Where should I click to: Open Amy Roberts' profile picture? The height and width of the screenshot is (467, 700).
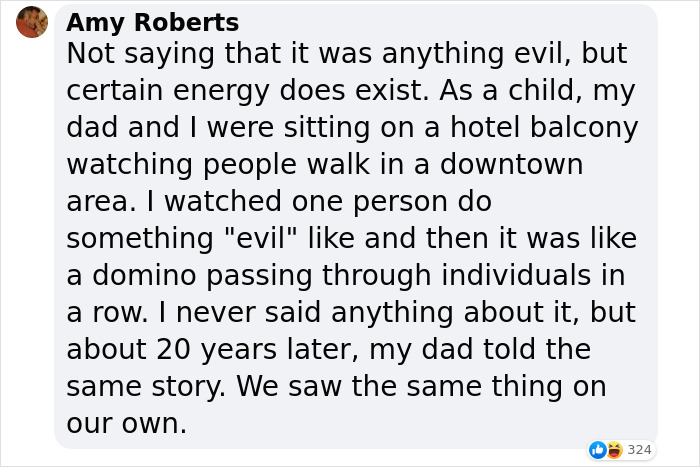32,22
